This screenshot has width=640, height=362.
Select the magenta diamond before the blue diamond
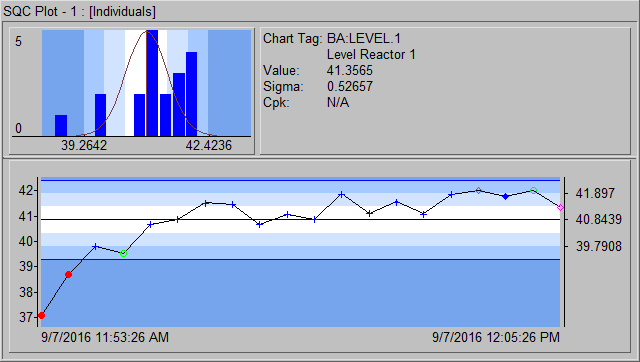(478, 191)
